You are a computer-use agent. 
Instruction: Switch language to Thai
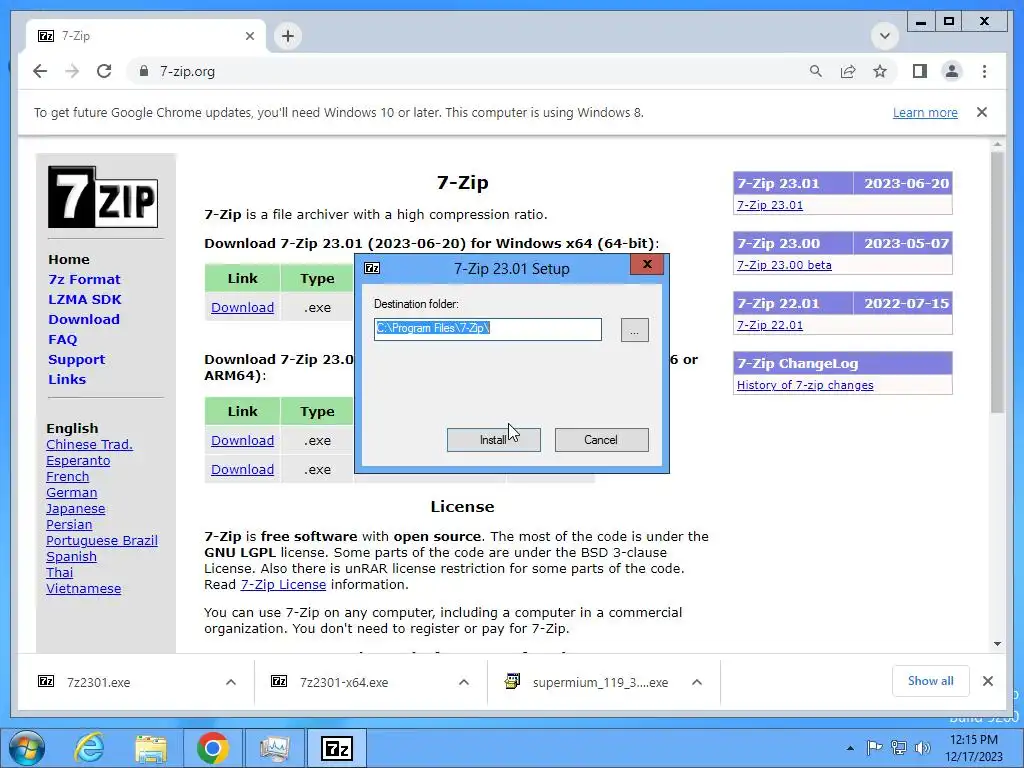pyautogui.click(x=59, y=573)
